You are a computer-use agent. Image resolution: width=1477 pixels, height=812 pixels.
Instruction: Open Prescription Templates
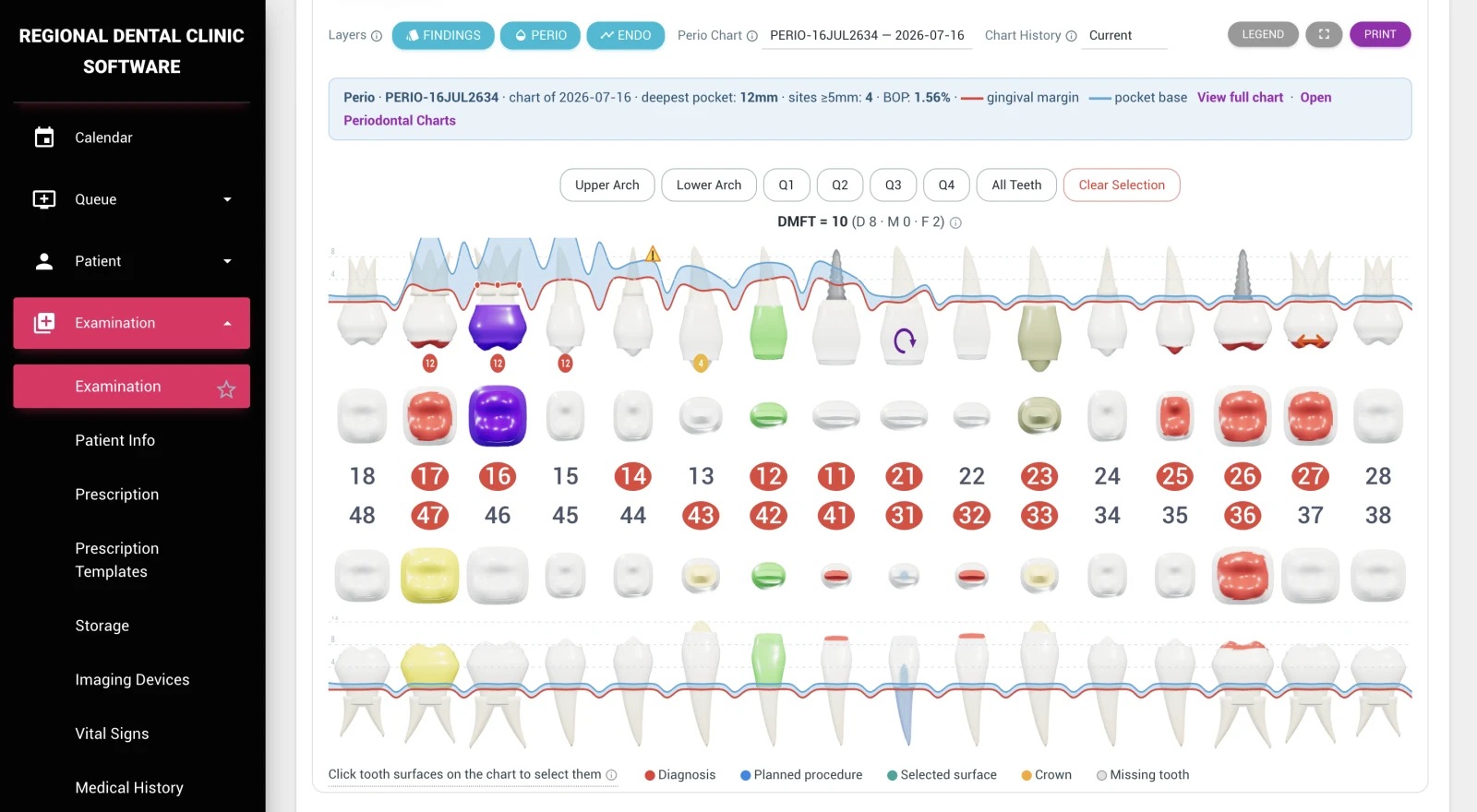point(117,560)
